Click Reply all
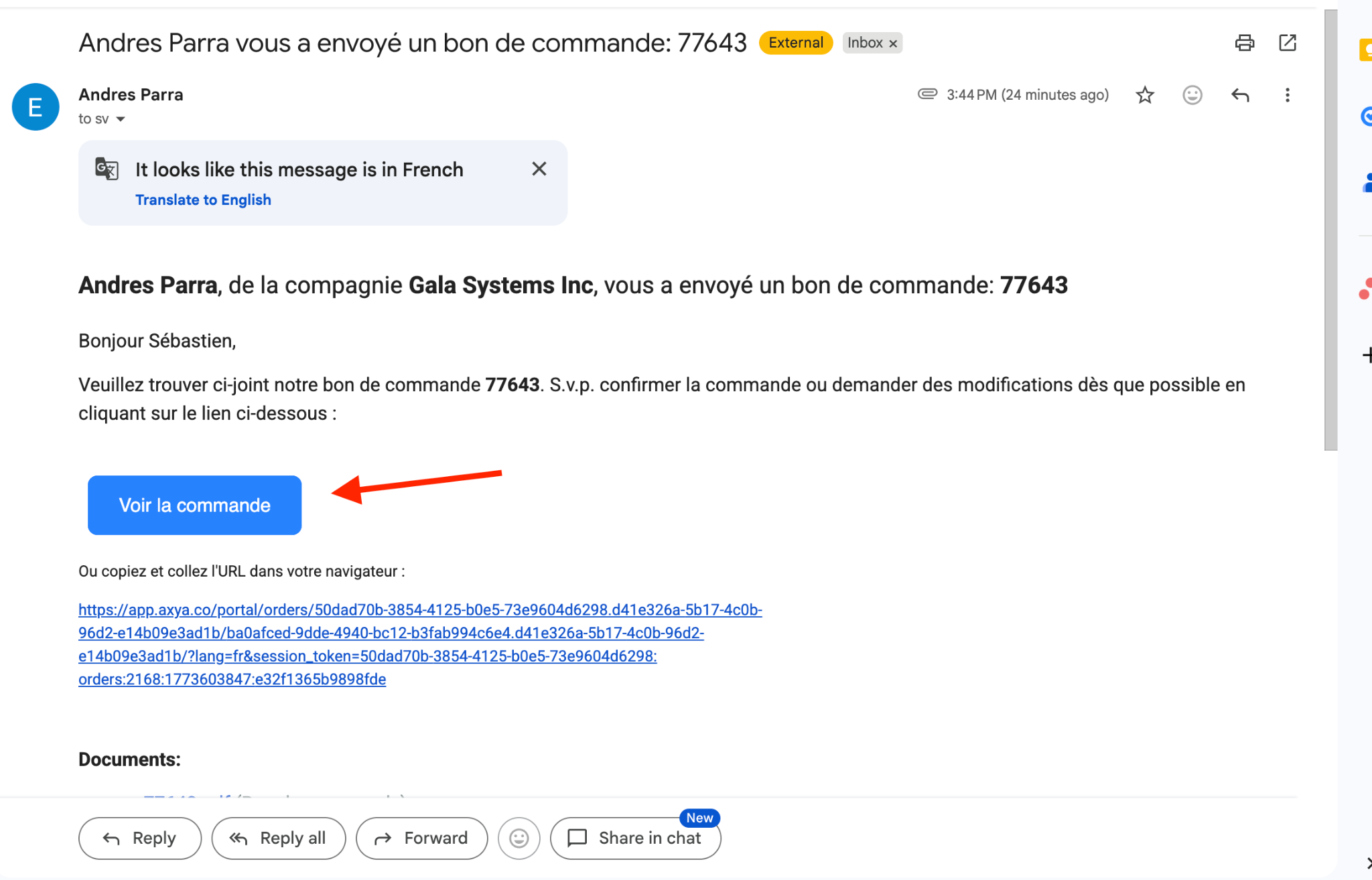The height and width of the screenshot is (880, 1372). 278,838
